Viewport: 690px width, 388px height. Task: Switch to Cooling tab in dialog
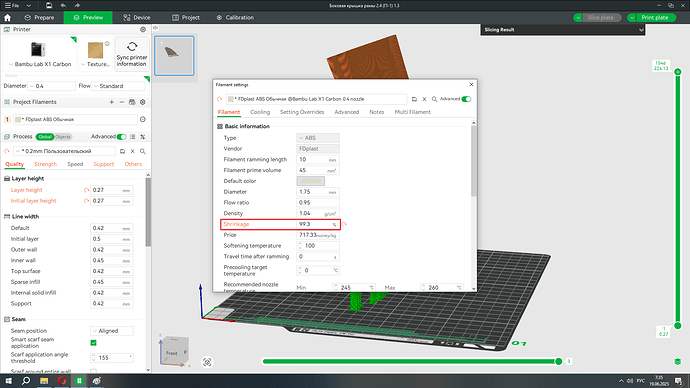tap(260, 112)
